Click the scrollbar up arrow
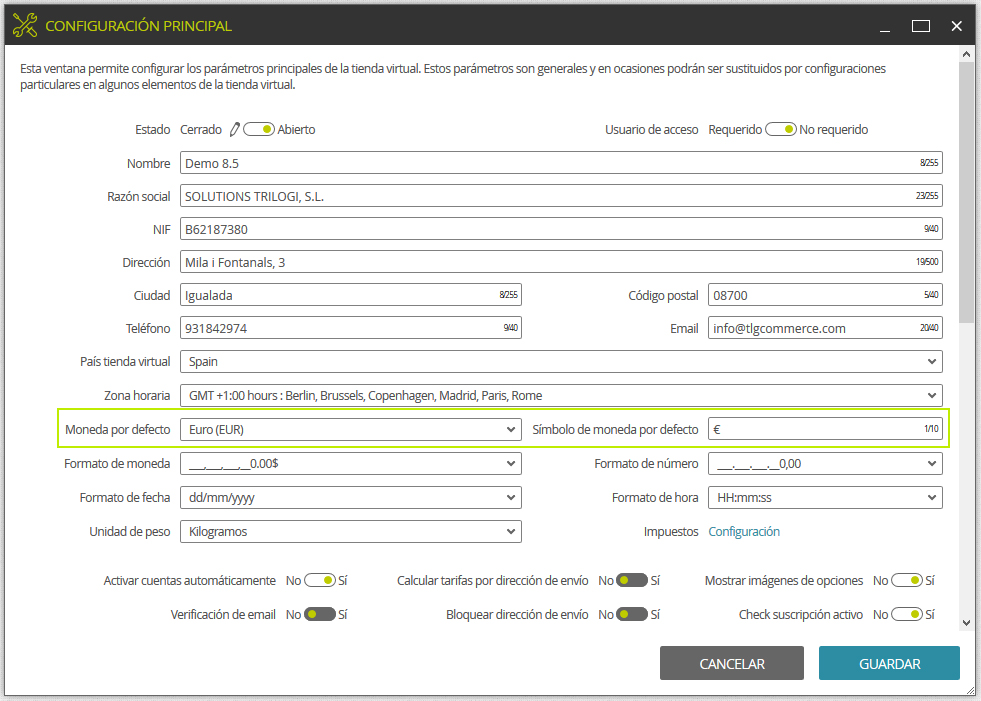The image size is (981, 701). click(966, 55)
